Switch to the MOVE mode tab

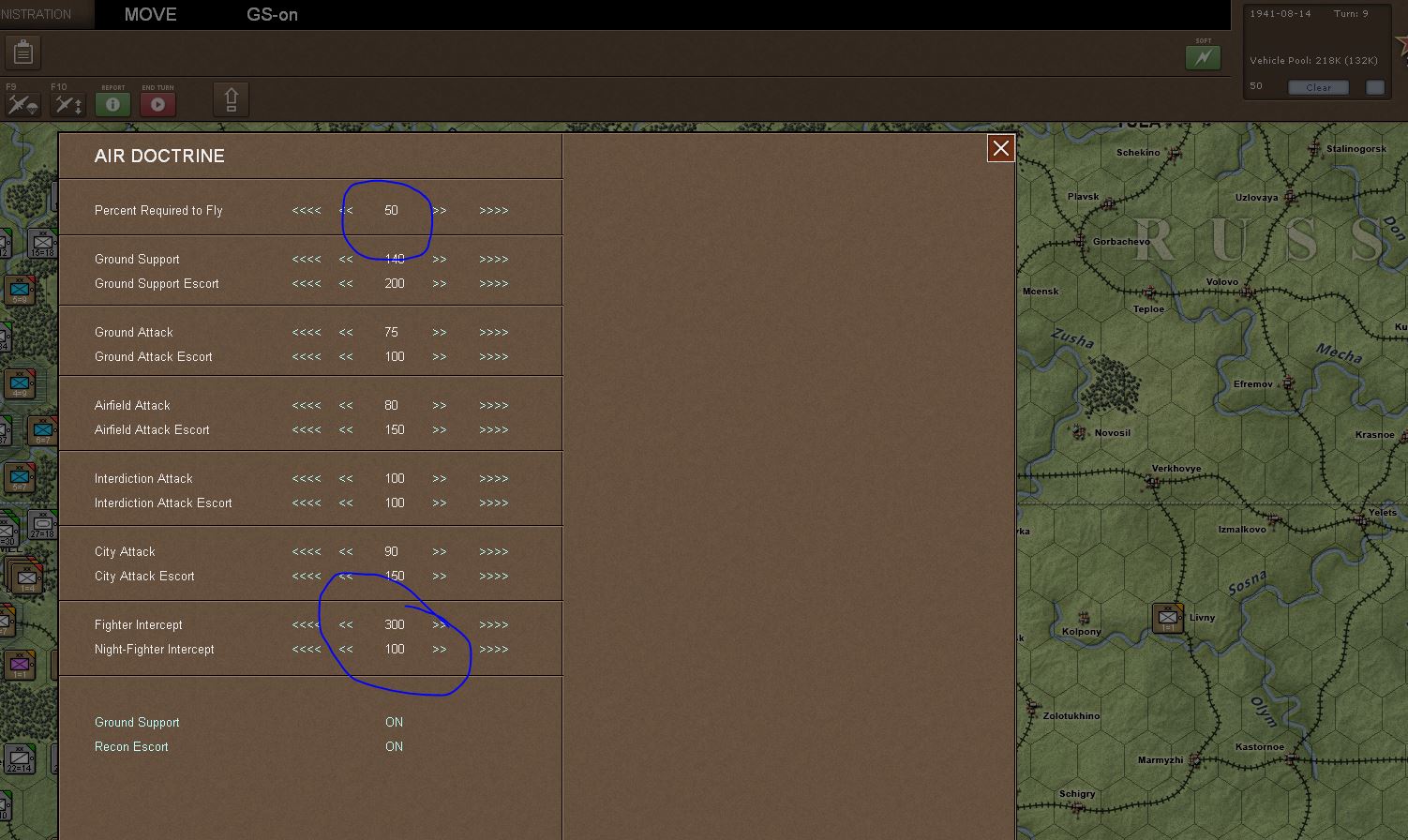pos(151,14)
